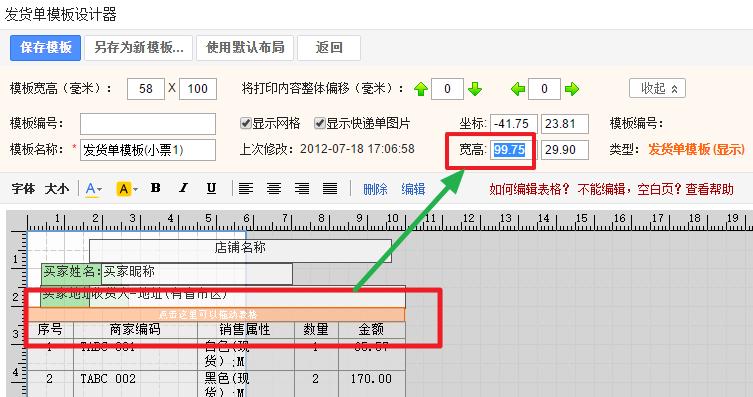Toggle 显示网格 checkbox

(x=245, y=123)
